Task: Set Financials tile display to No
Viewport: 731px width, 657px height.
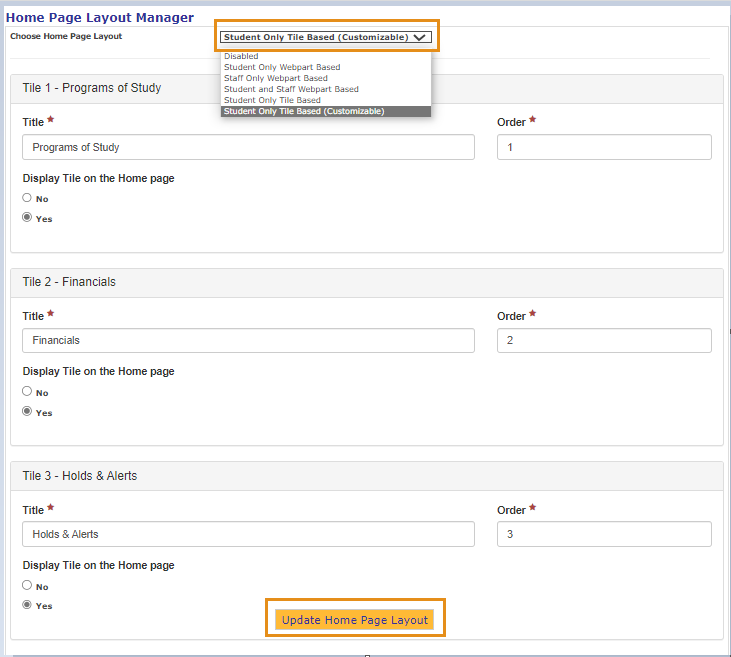Action: point(27,392)
